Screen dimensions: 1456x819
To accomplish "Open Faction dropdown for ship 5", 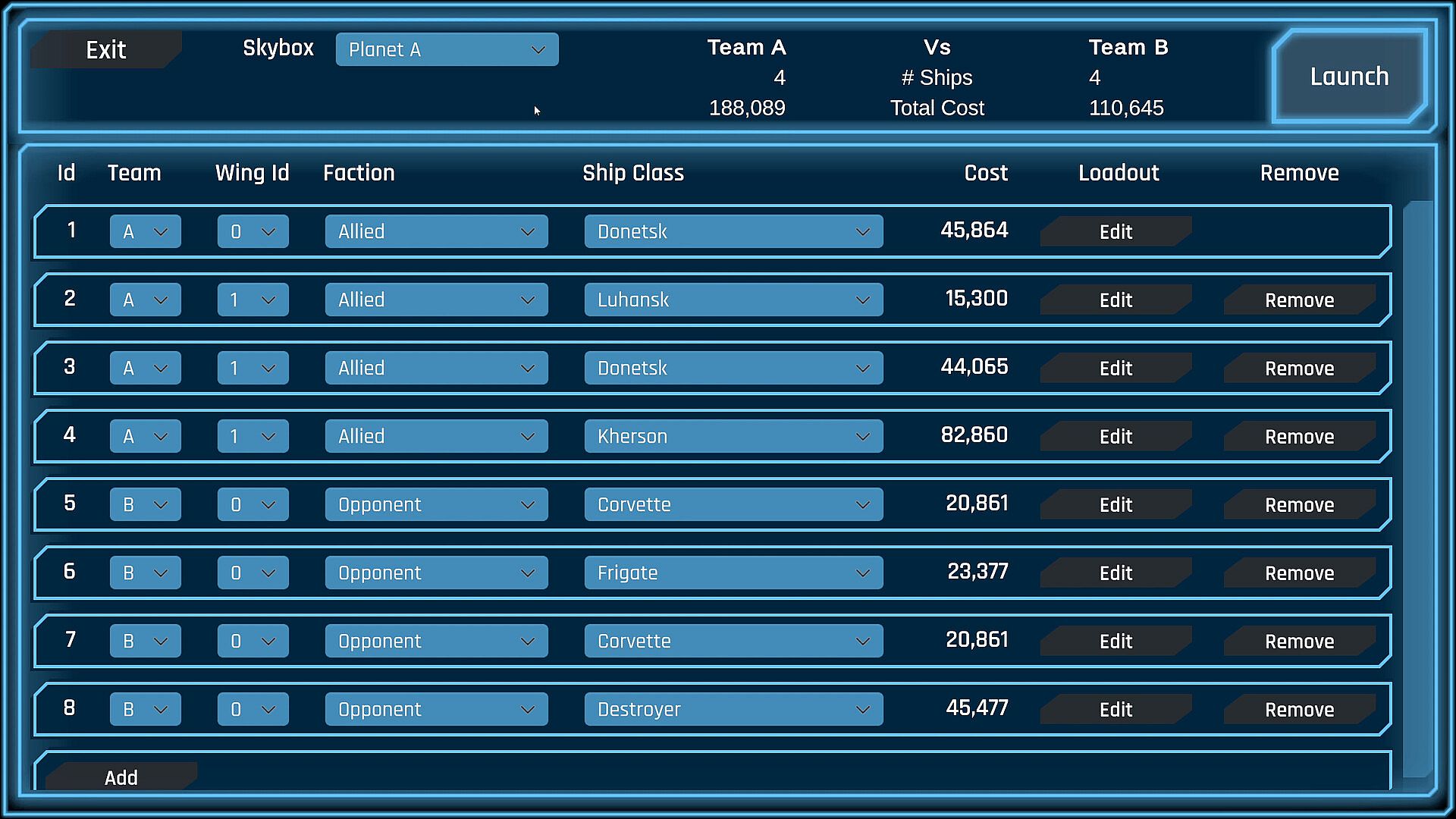I will pyautogui.click(x=436, y=504).
